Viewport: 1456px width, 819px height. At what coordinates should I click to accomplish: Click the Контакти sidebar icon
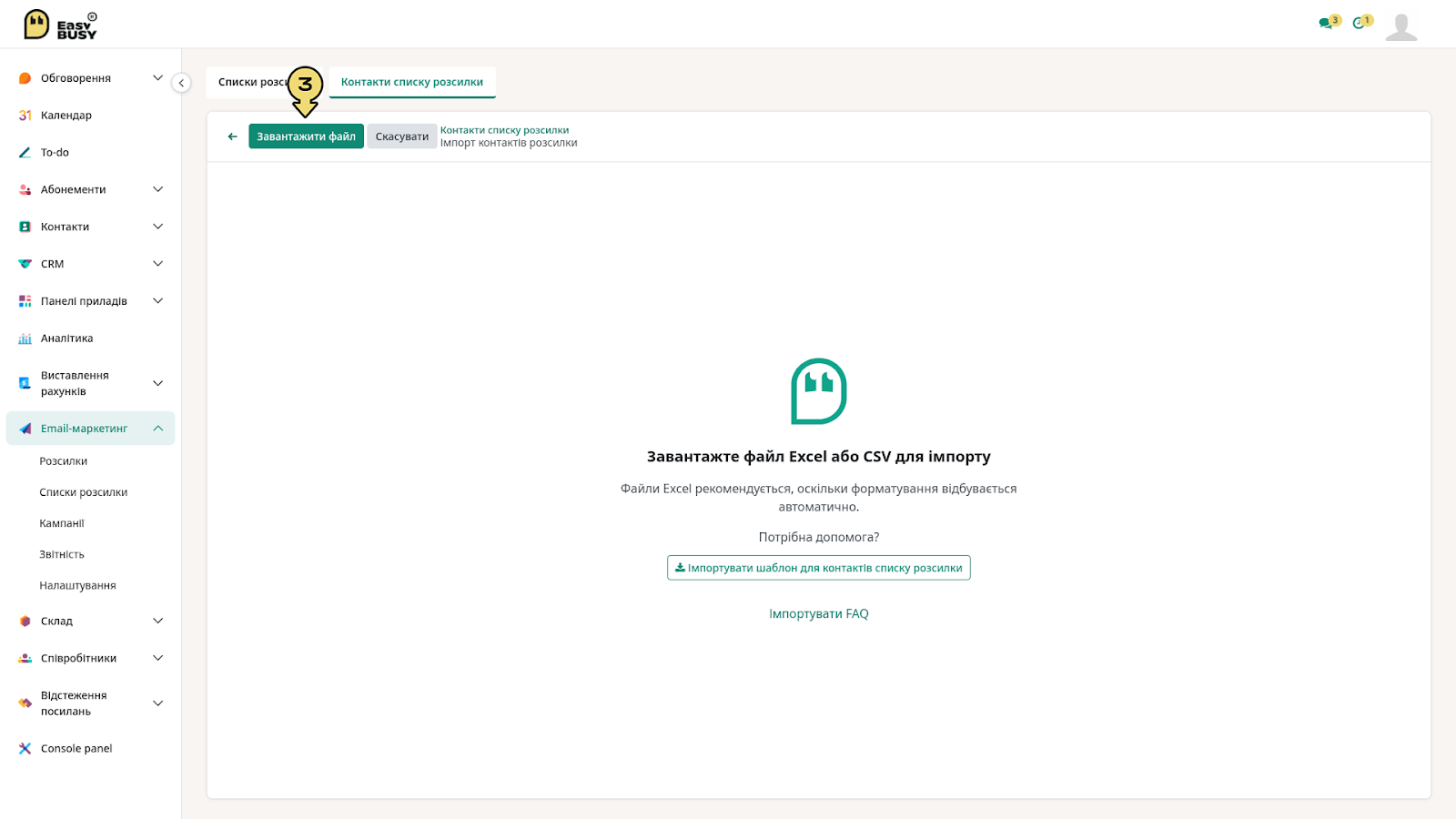(25, 227)
